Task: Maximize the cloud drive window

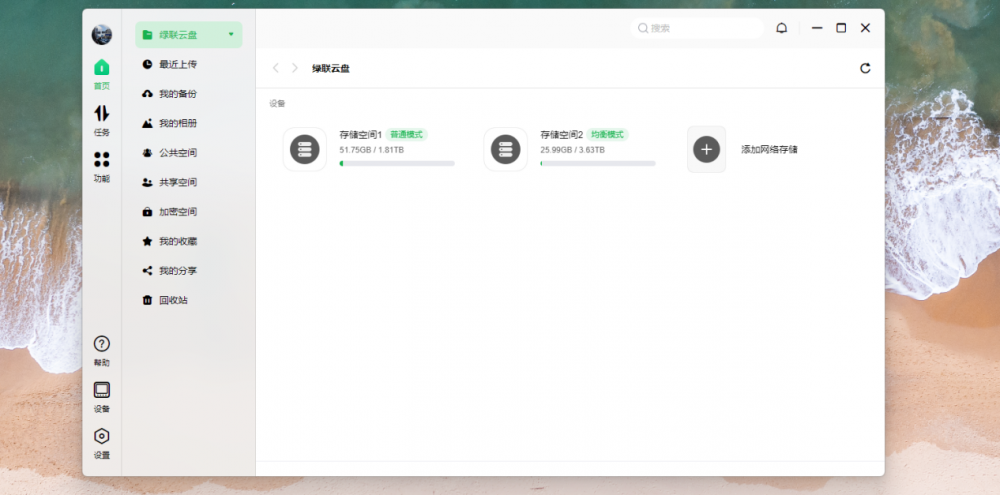Action: (841, 28)
